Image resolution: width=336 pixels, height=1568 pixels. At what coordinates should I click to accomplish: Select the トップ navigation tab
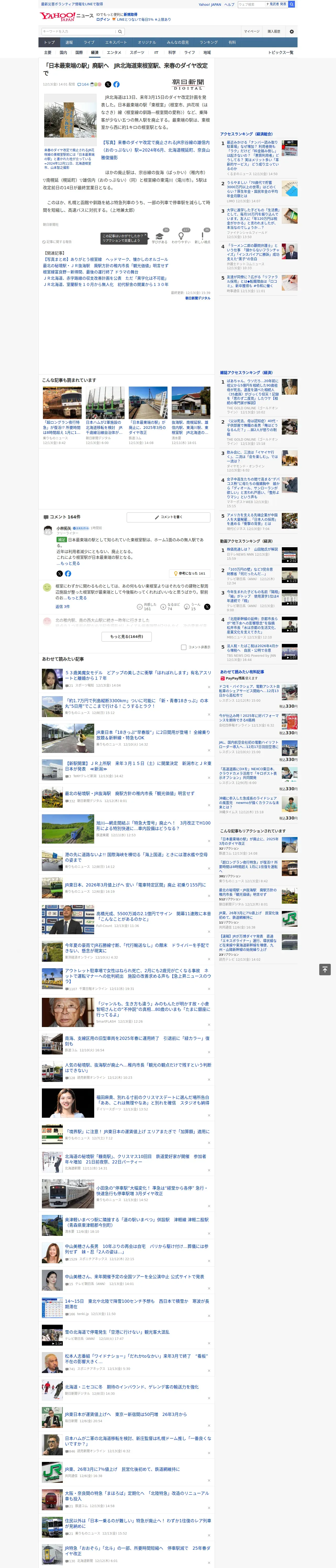coord(49,43)
